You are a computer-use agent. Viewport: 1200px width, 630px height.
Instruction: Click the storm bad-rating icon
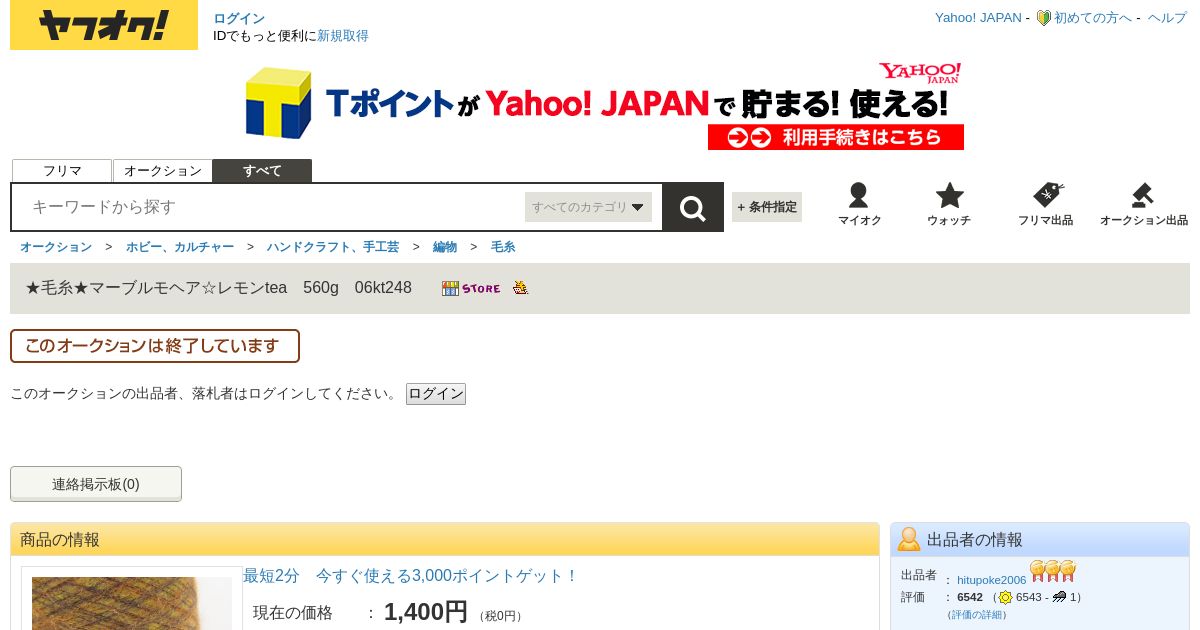point(1059,597)
